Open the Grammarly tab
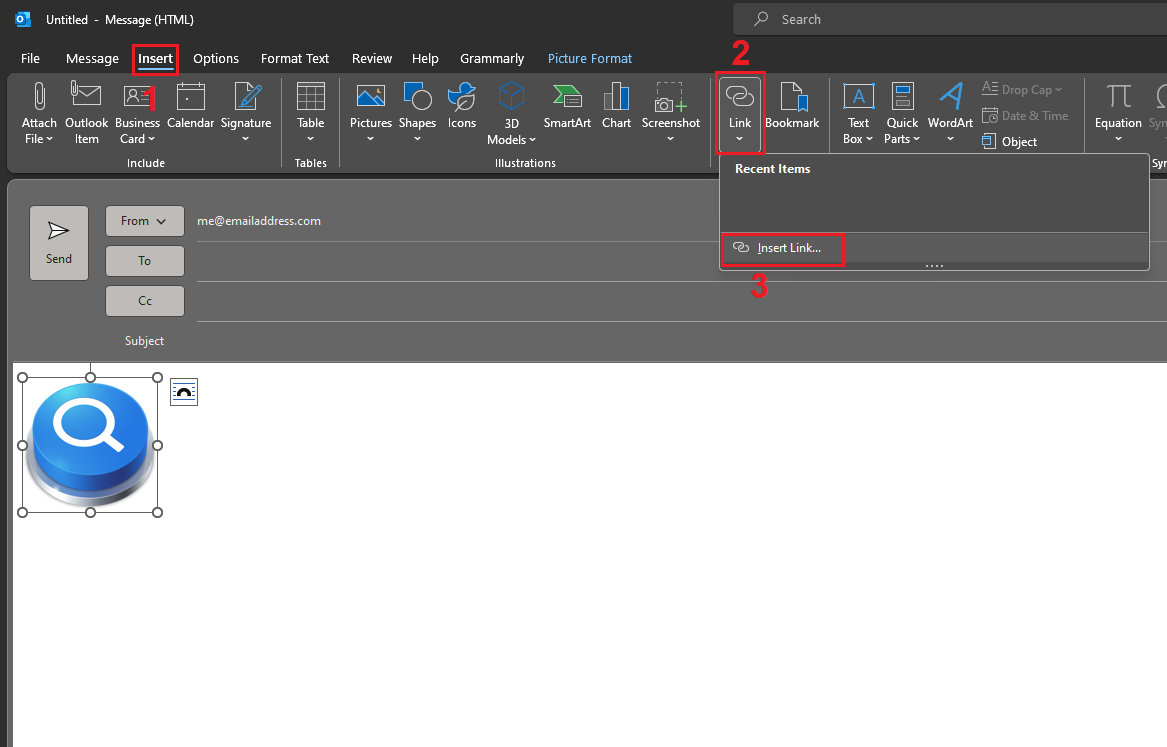The image size is (1167, 747). coord(492,58)
